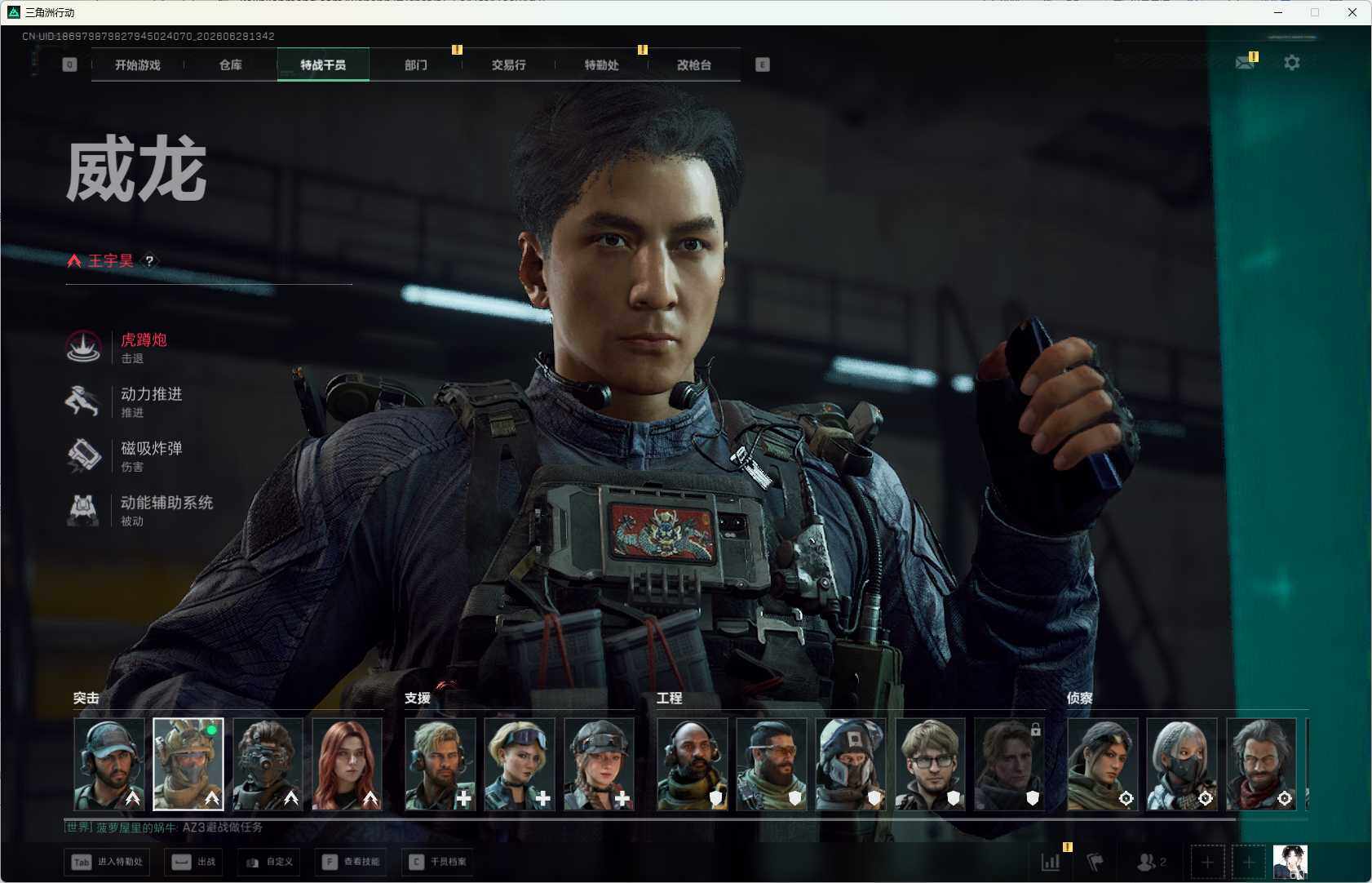
Task: Select the red-haired assault operator portrait
Action: pos(347,764)
